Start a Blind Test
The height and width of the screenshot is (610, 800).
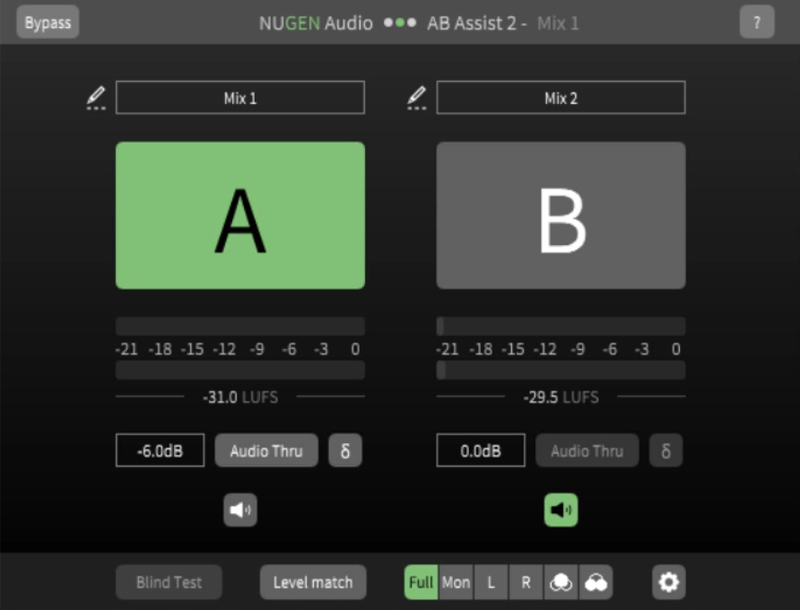[x=169, y=581]
